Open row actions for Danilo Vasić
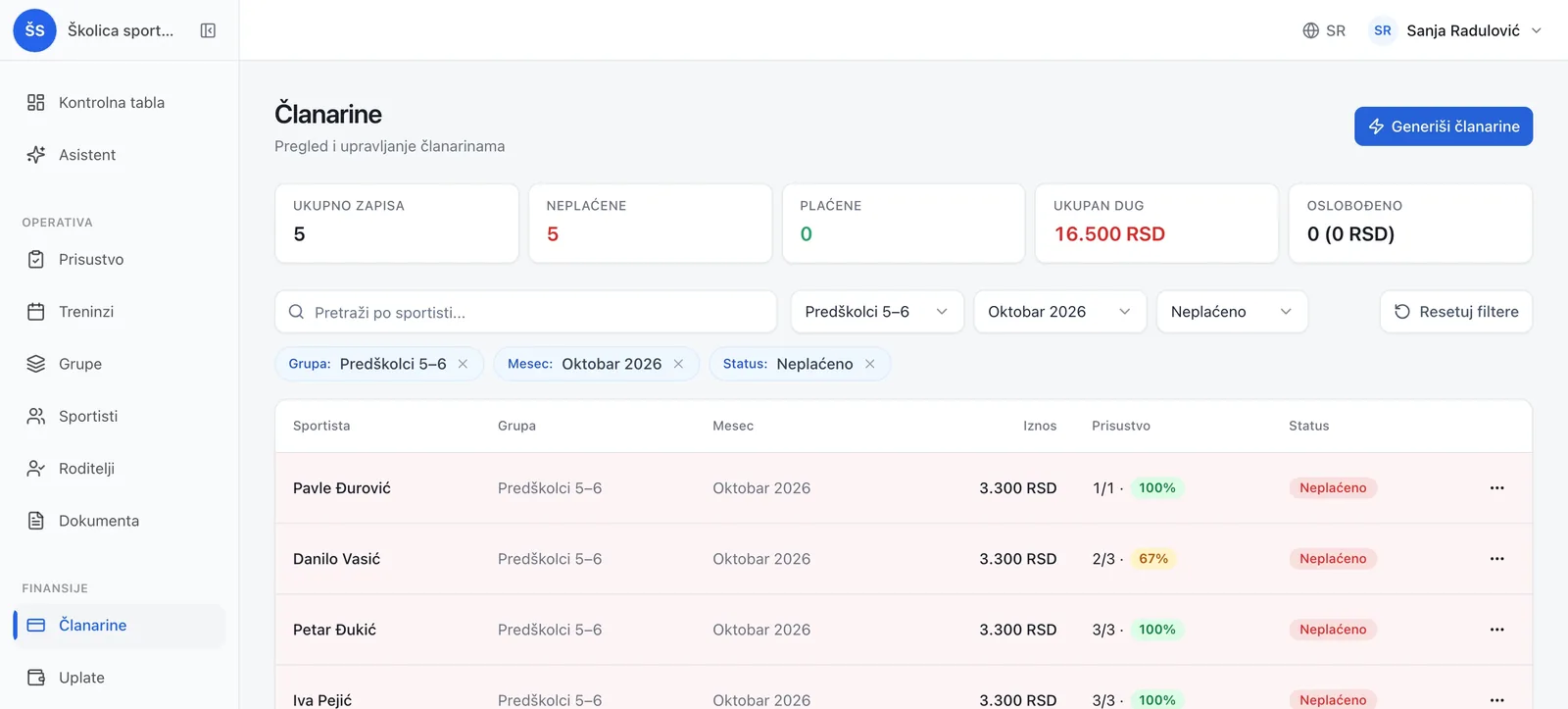The width and height of the screenshot is (1568, 709). (1496, 559)
